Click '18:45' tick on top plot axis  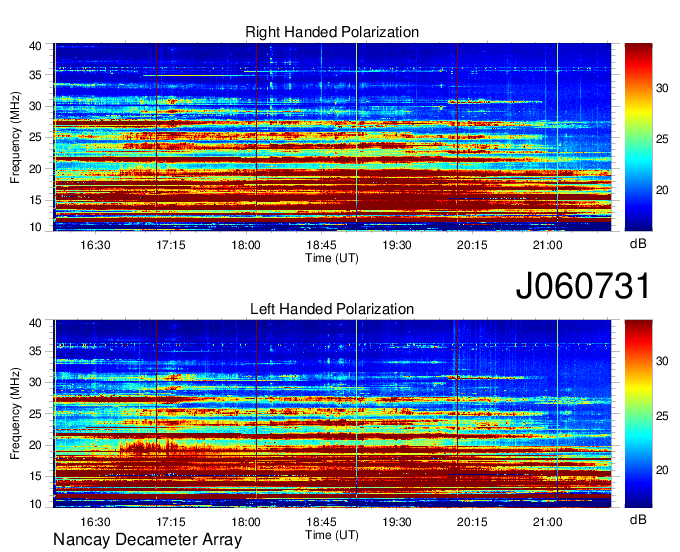tap(321, 245)
